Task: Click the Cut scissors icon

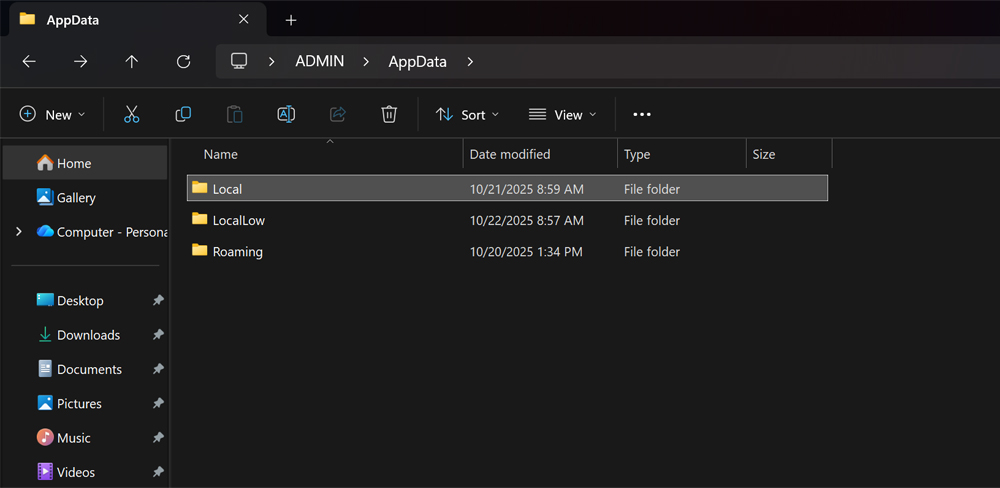Action: coord(131,115)
